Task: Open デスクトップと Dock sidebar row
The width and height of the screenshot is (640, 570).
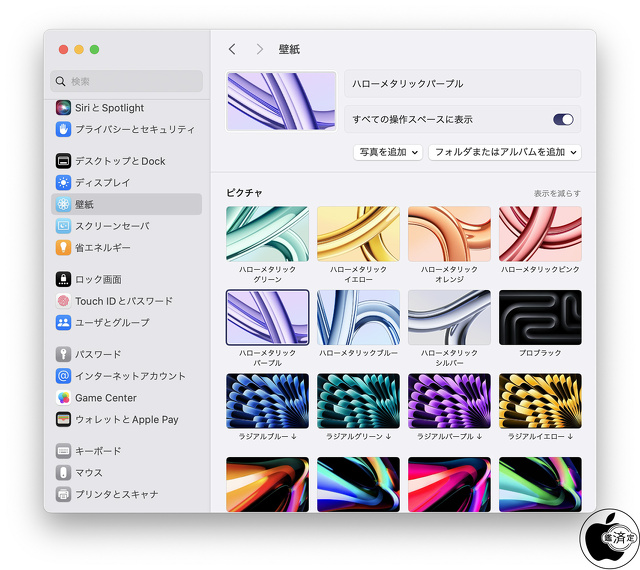Action: [127, 161]
